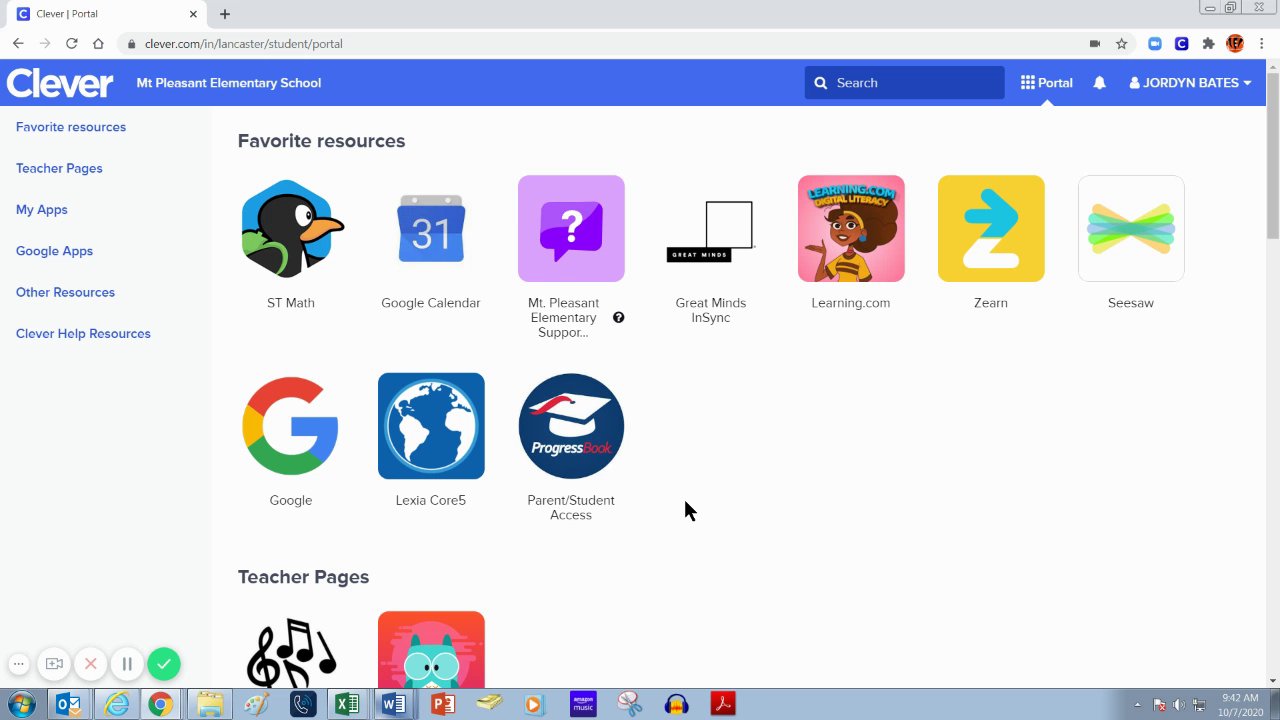Select My Apps in sidebar
This screenshot has height=720, width=1280.
(x=42, y=210)
